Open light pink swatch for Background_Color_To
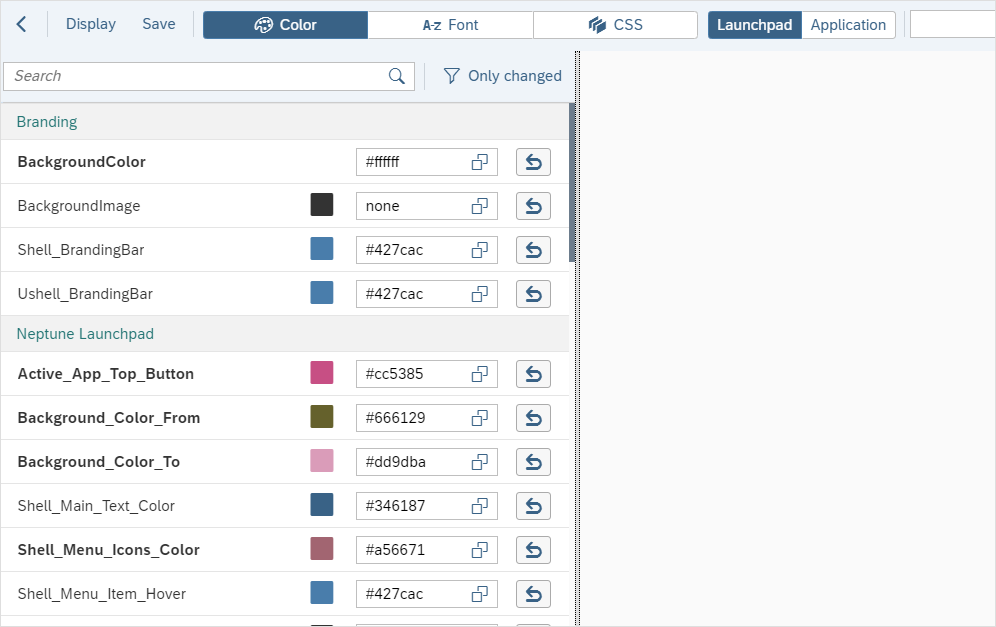The image size is (996, 627). [x=321, y=461]
